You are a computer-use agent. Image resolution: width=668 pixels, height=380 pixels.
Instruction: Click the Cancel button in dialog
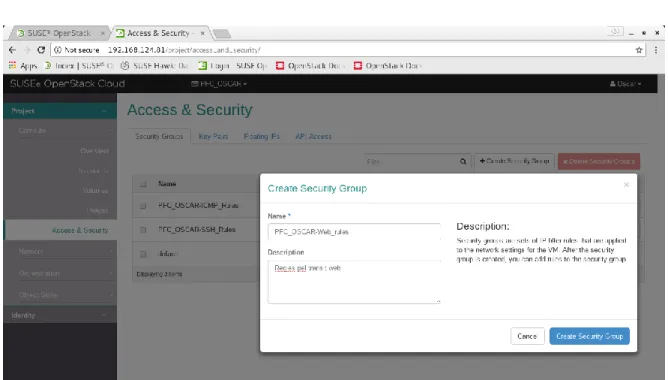[x=527, y=336]
